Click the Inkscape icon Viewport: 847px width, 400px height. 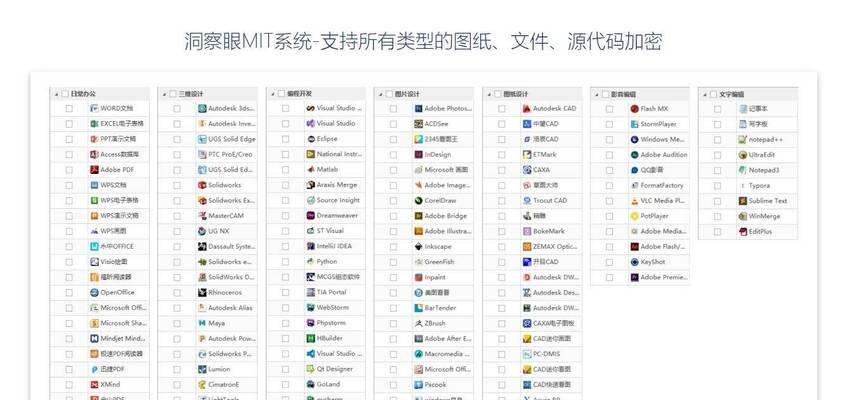[x=418, y=246]
